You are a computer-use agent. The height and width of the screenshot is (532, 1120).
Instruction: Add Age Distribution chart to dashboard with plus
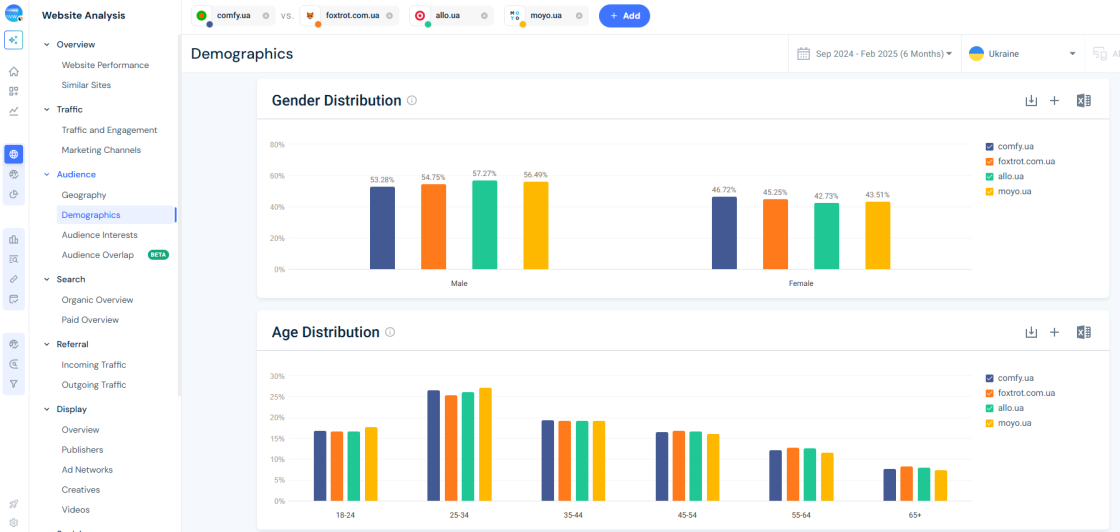point(1054,332)
